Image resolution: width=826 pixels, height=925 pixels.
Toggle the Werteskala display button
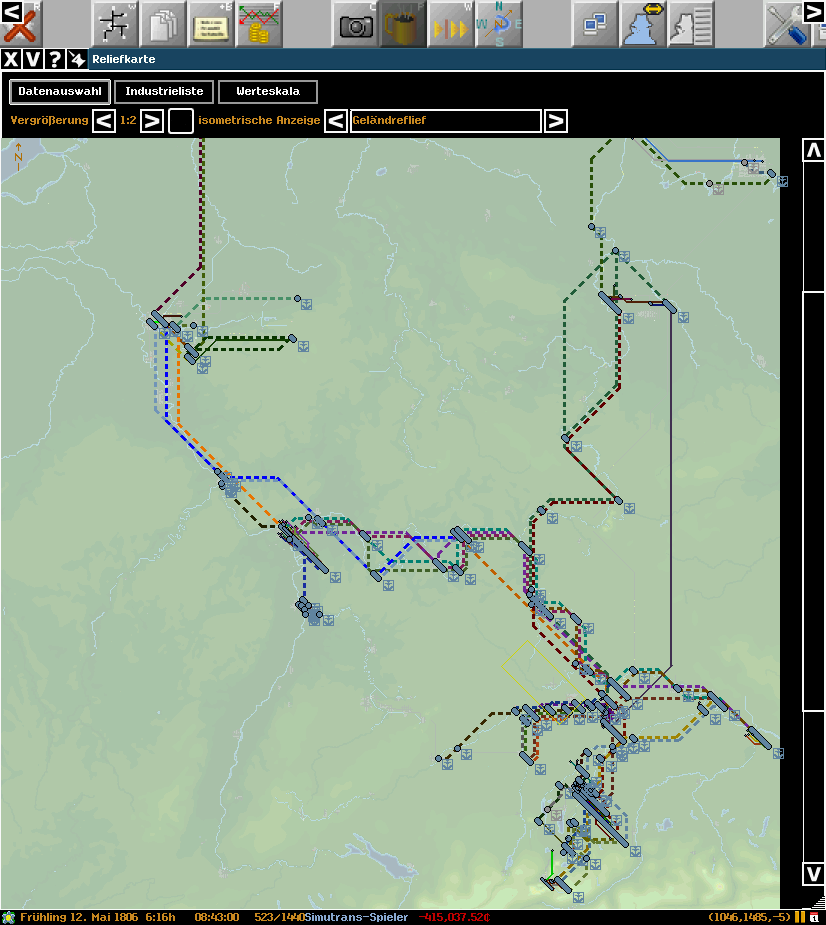(x=267, y=92)
